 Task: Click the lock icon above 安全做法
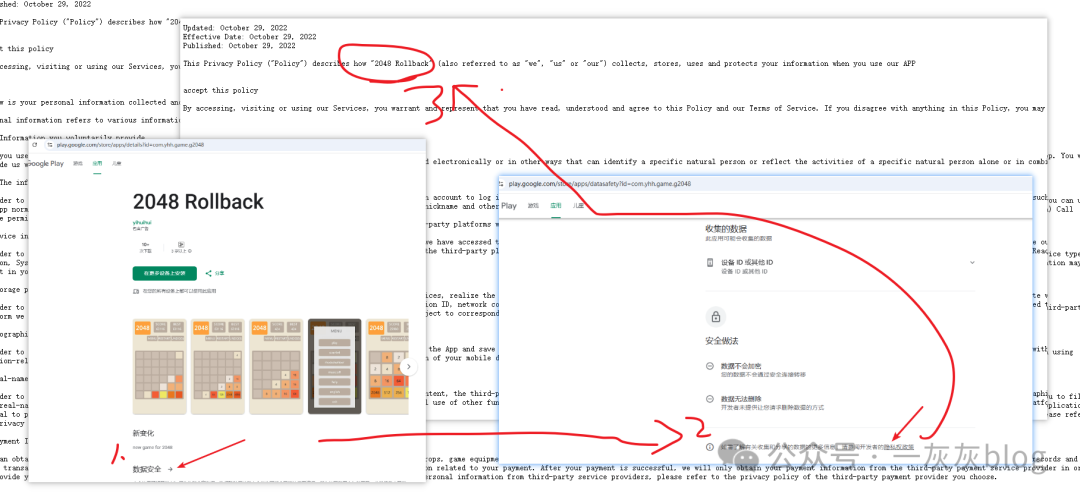715,317
